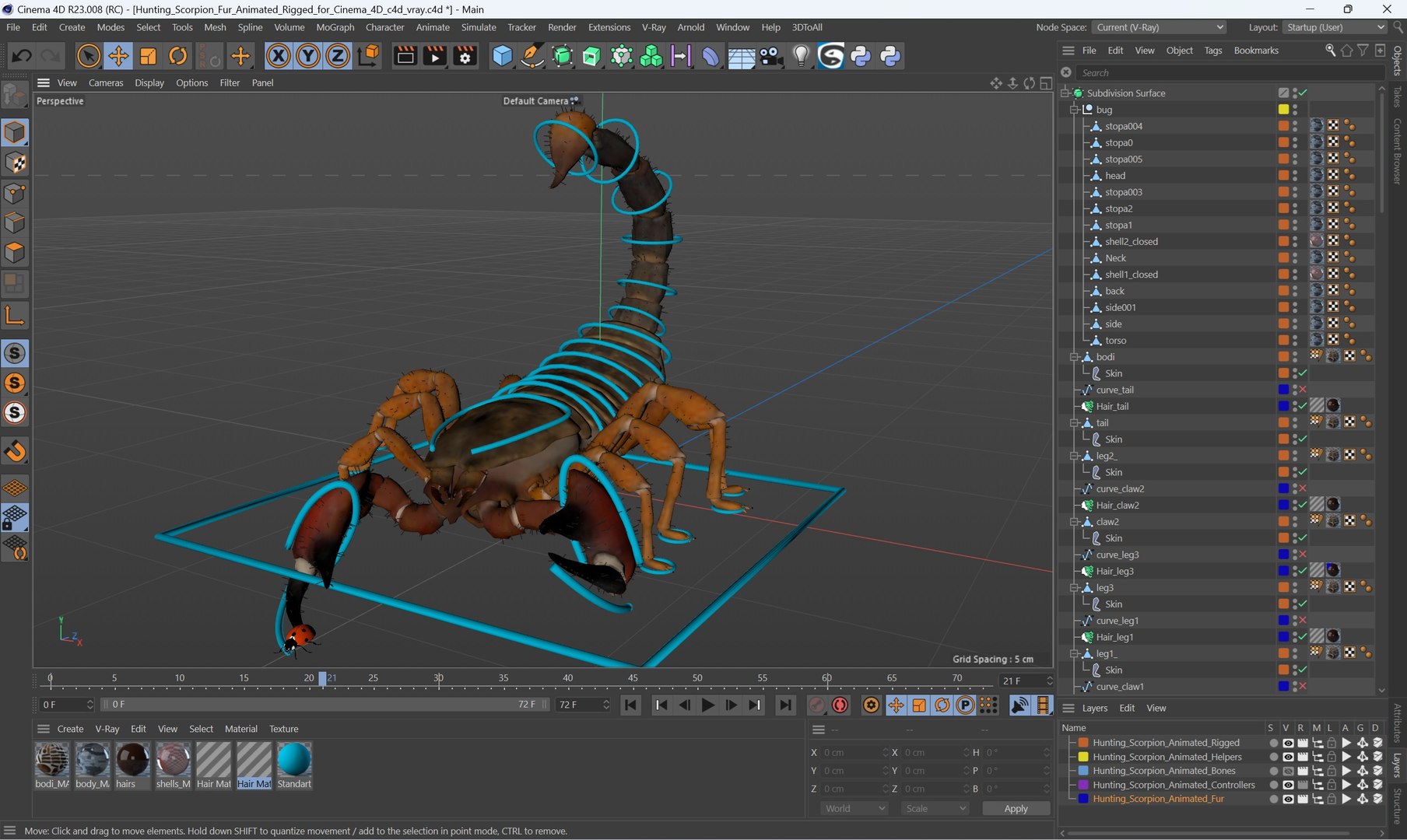Toggle X axis lock icon
Viewport: 1407px width, 840px height.
pos(278,56)
